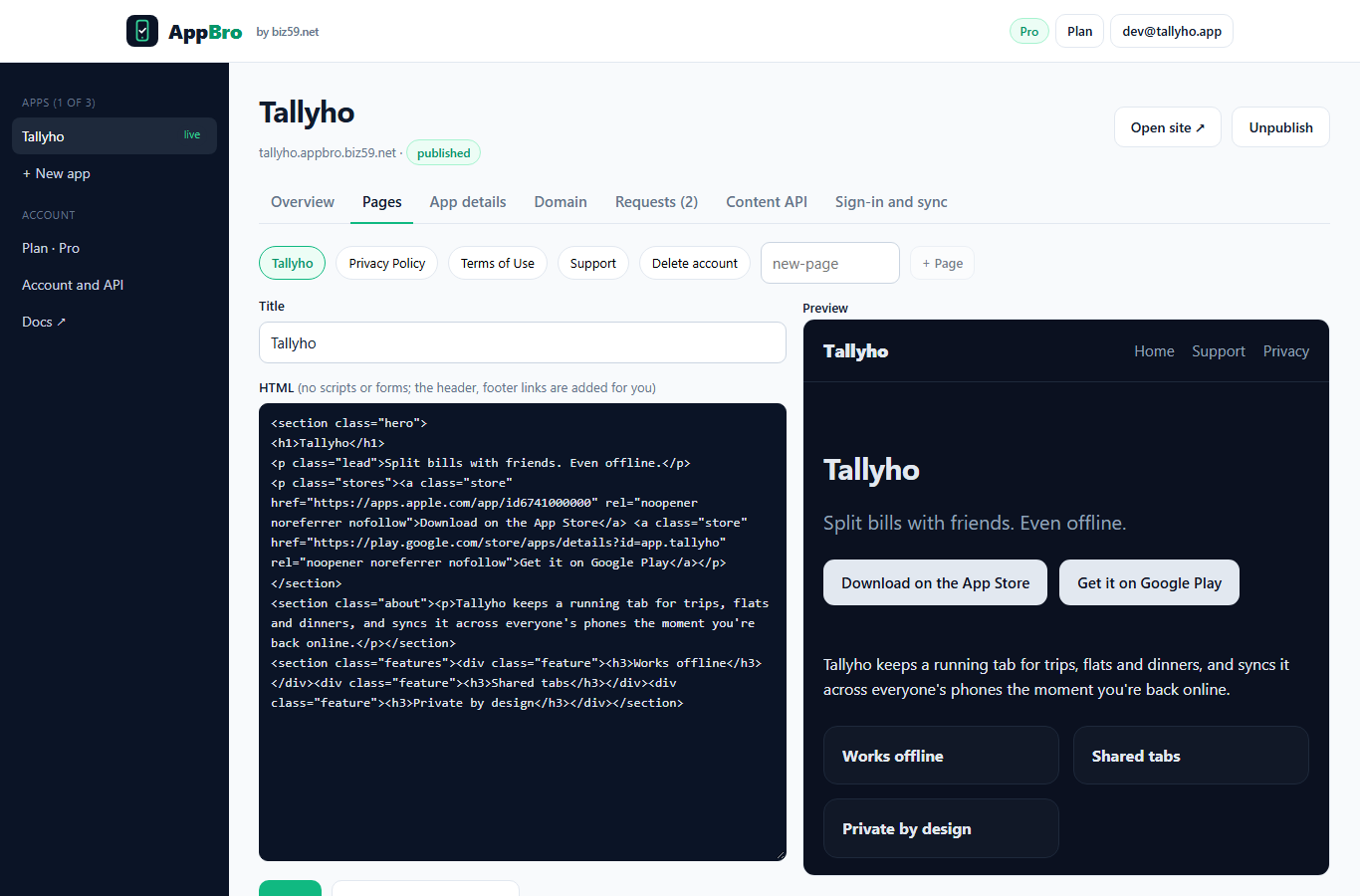The height and width of the screenshot is (896, 1360).
Task: Click Home in the preview nav
Action: point(1154,351)
